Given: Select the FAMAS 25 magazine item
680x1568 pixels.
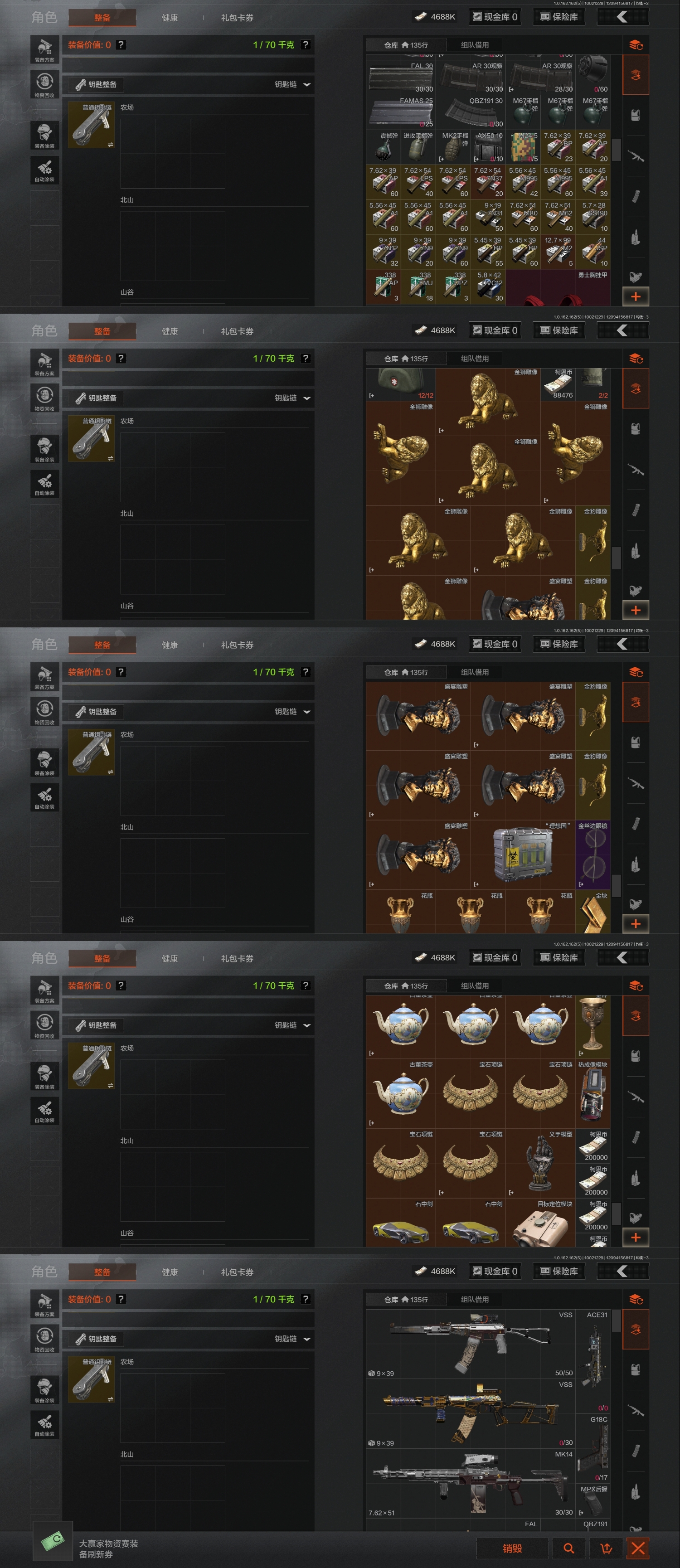Looking at the screenshot, I should coord(401,112).
